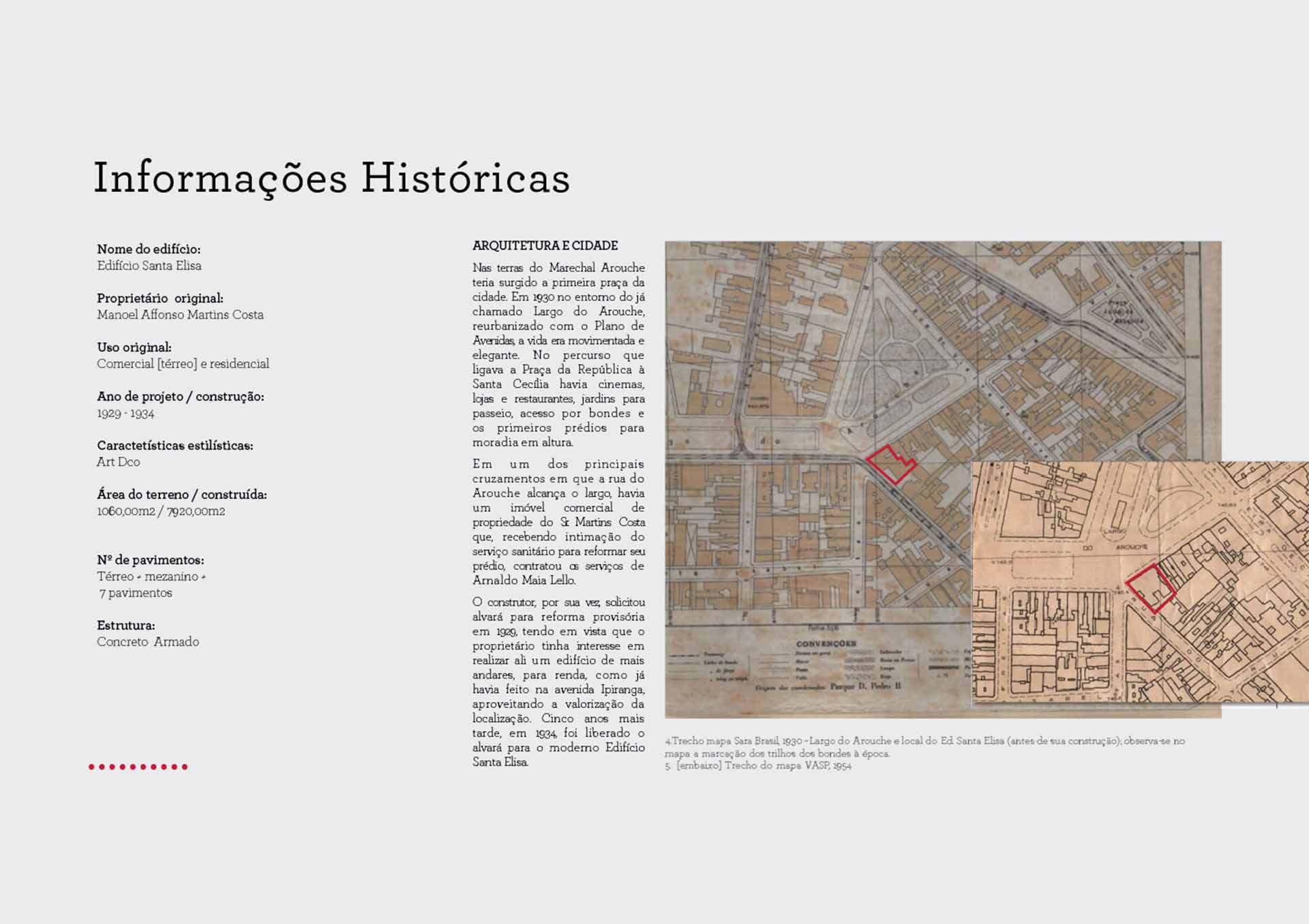Open the VASP 1954 map inset
The height and width of the screenshot is (924, 1309).
click(1140, 582)
